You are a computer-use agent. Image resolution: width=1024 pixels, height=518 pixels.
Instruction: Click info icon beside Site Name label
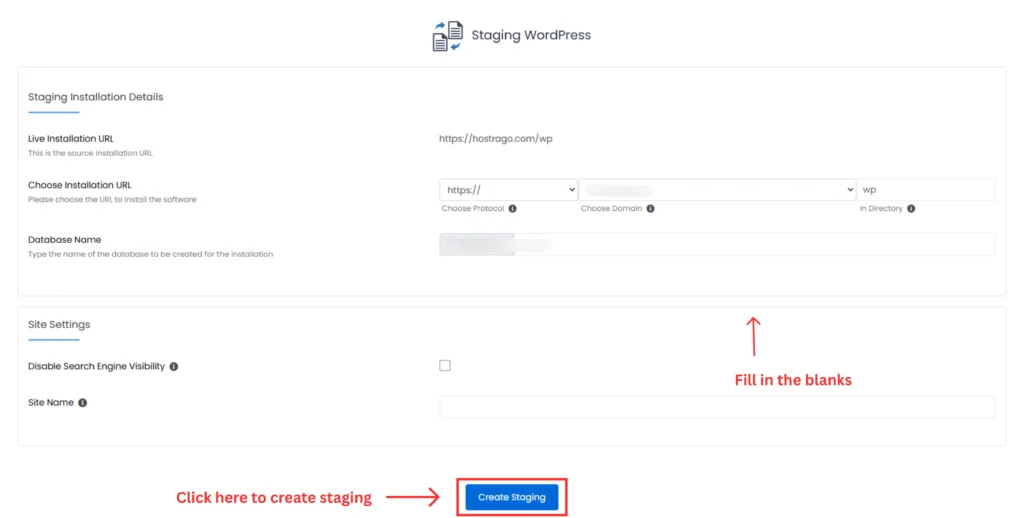[82, 402]
